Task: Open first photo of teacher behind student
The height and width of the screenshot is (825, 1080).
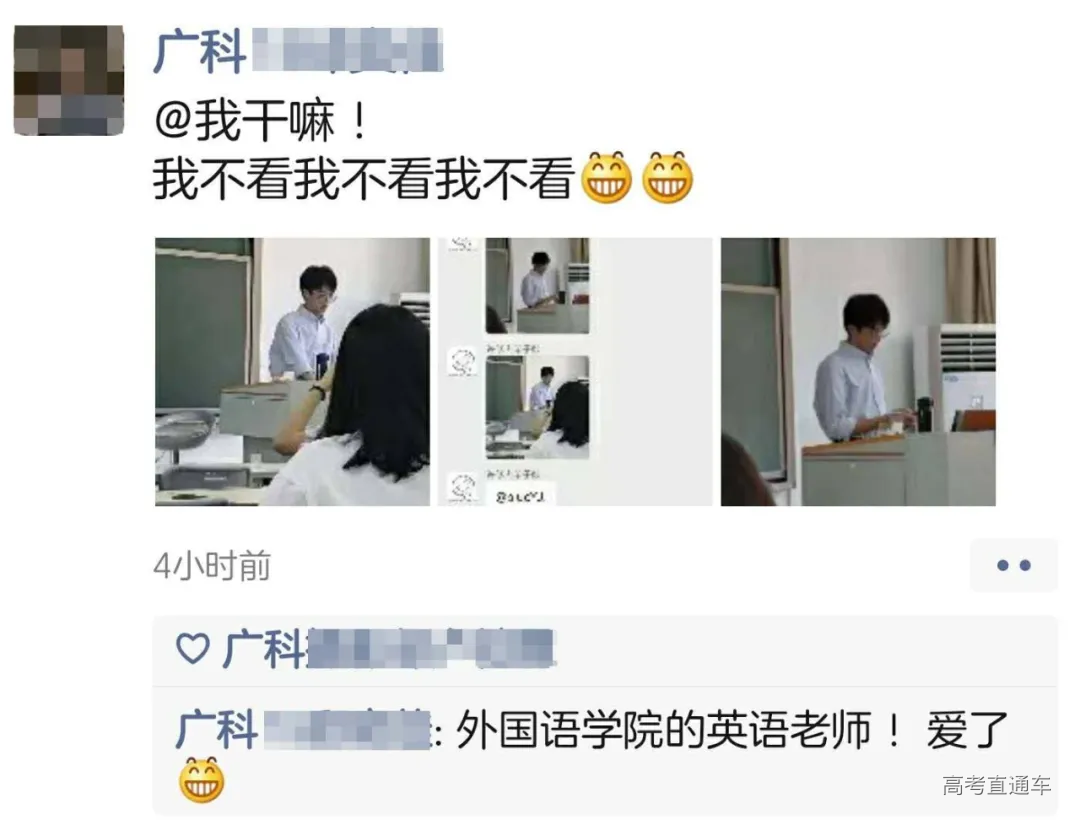Action: (292, 372)
